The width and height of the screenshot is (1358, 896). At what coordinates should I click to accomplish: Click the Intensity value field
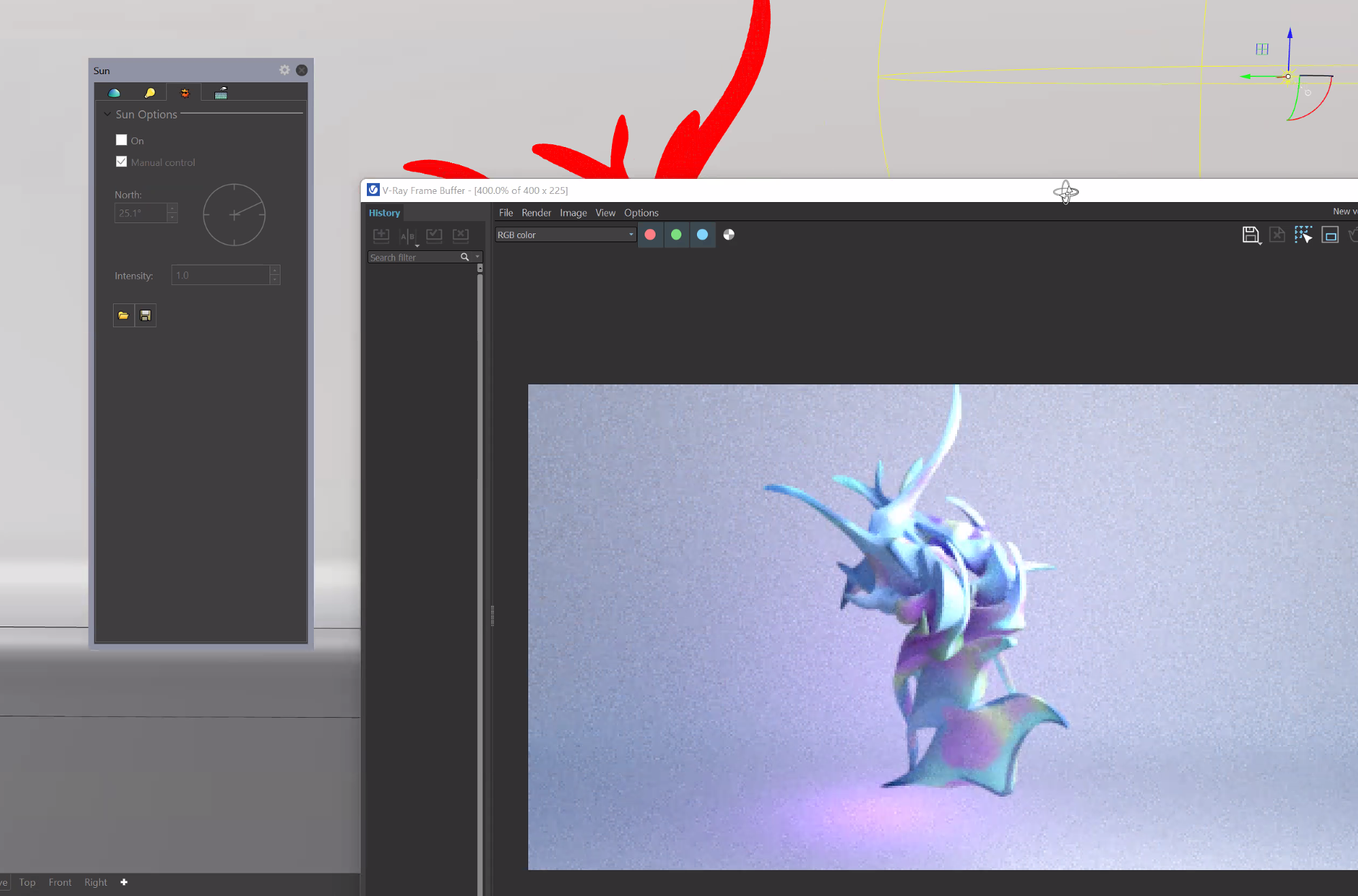point(221,275)
